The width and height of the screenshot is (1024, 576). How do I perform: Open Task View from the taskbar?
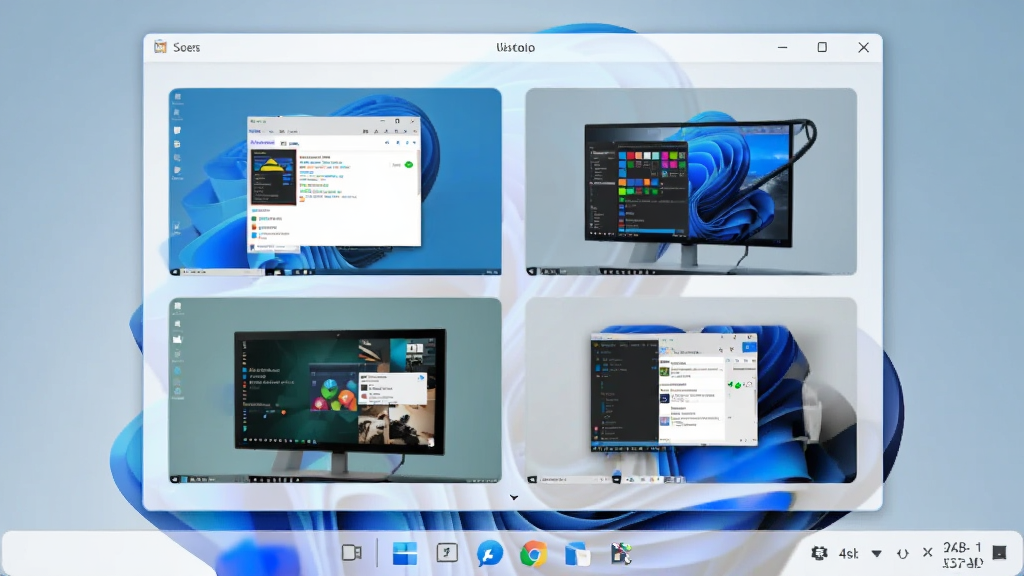(x=352, y=553)
